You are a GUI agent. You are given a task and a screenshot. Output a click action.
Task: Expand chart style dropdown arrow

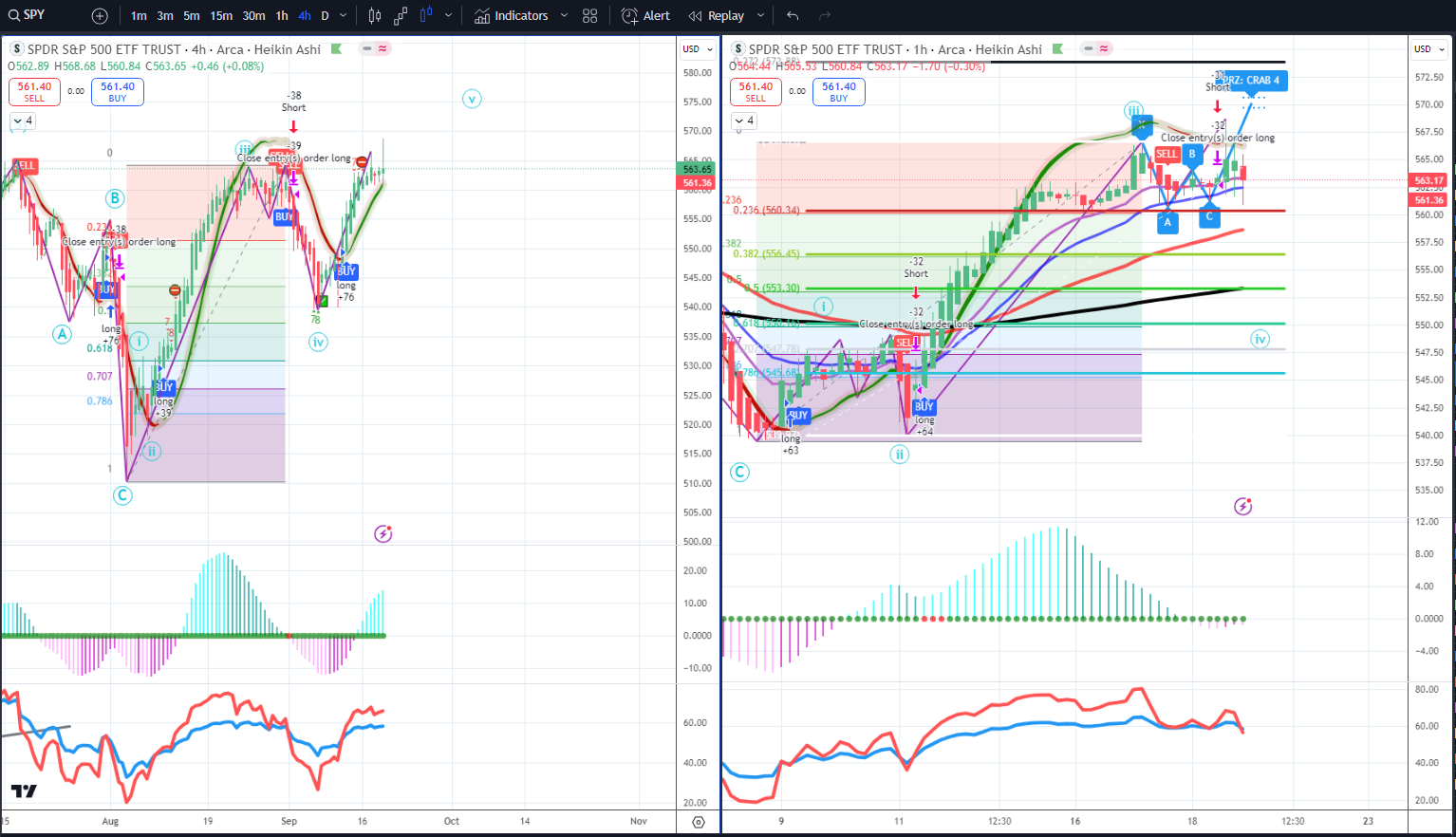pos(447,16)
